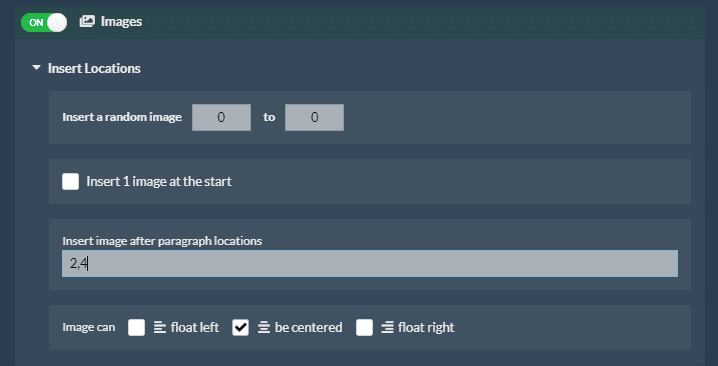
Task: Select the random image minimum count field
Action: pyautogui.click(x=221, y=117)
